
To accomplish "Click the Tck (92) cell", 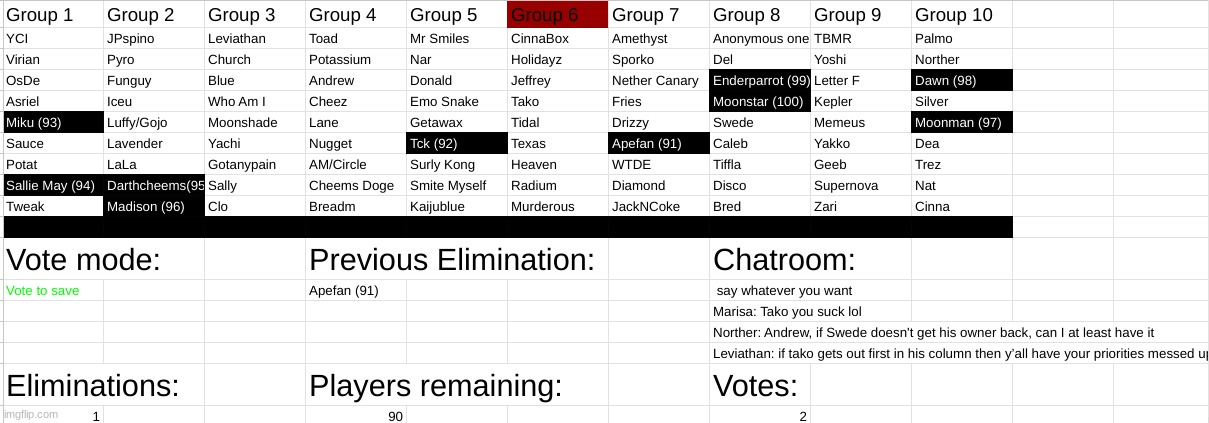I will [x=457, y=143].
